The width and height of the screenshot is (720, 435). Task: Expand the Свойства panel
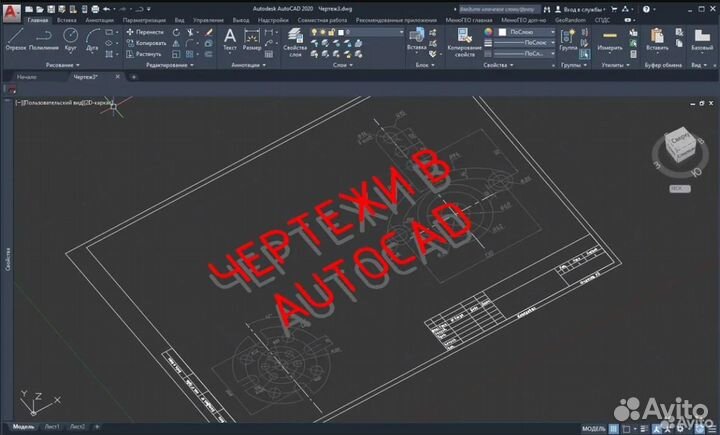point(498,65)
